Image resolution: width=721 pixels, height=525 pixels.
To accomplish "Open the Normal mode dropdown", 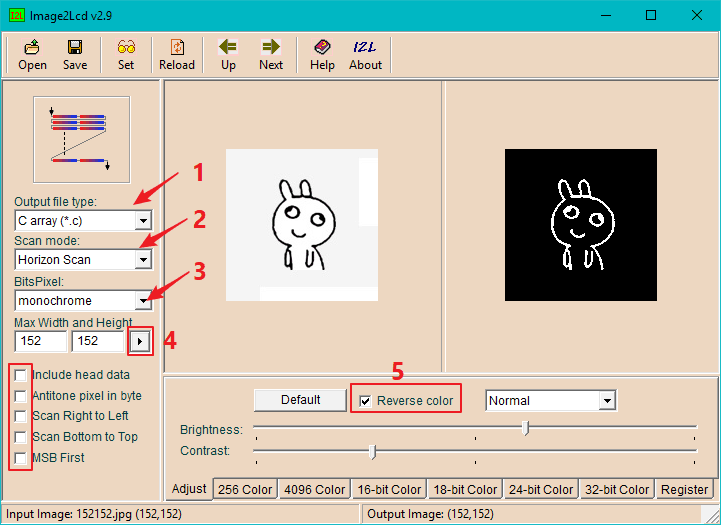I will (x=607, y=400).
